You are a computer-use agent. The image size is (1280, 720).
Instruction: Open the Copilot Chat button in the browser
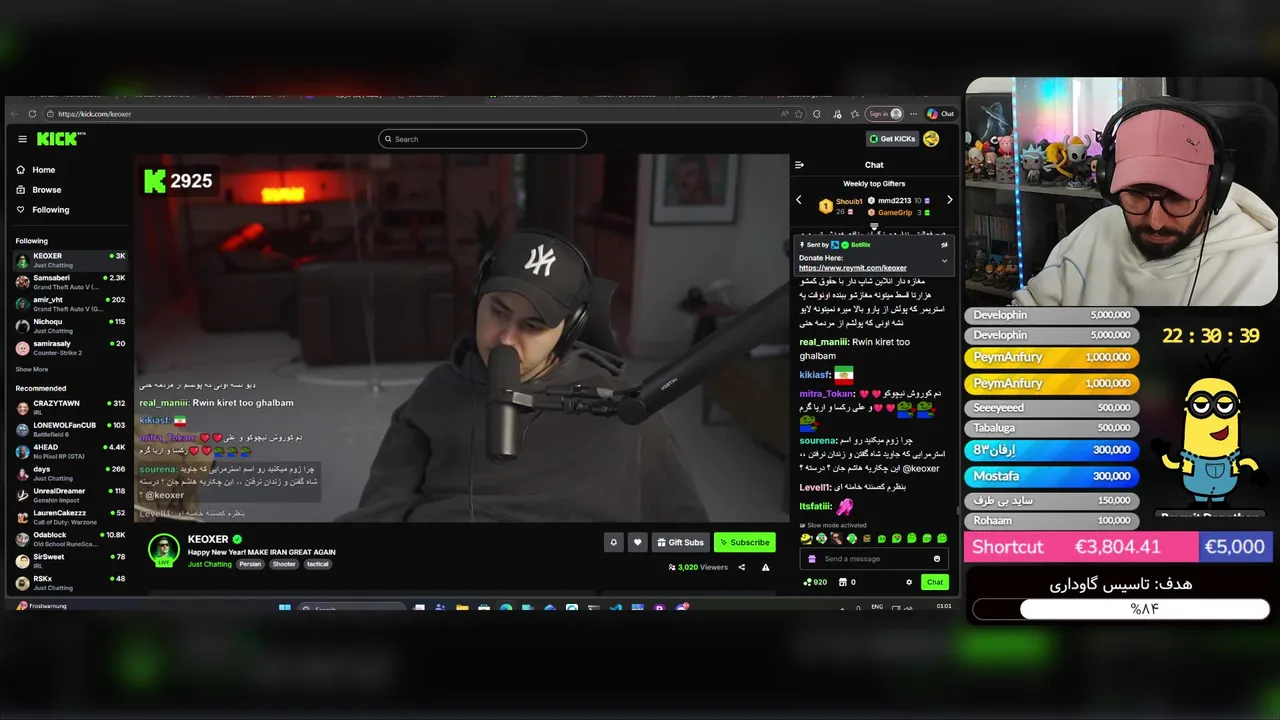[940, 114]
